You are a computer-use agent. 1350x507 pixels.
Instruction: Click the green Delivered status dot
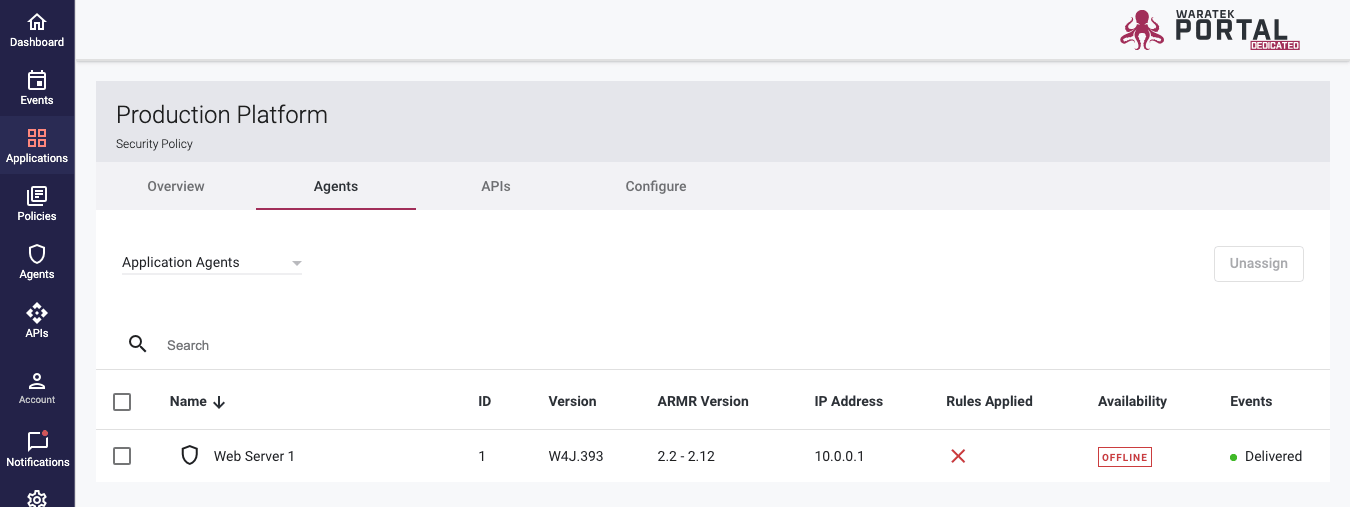click(1234, 457)
